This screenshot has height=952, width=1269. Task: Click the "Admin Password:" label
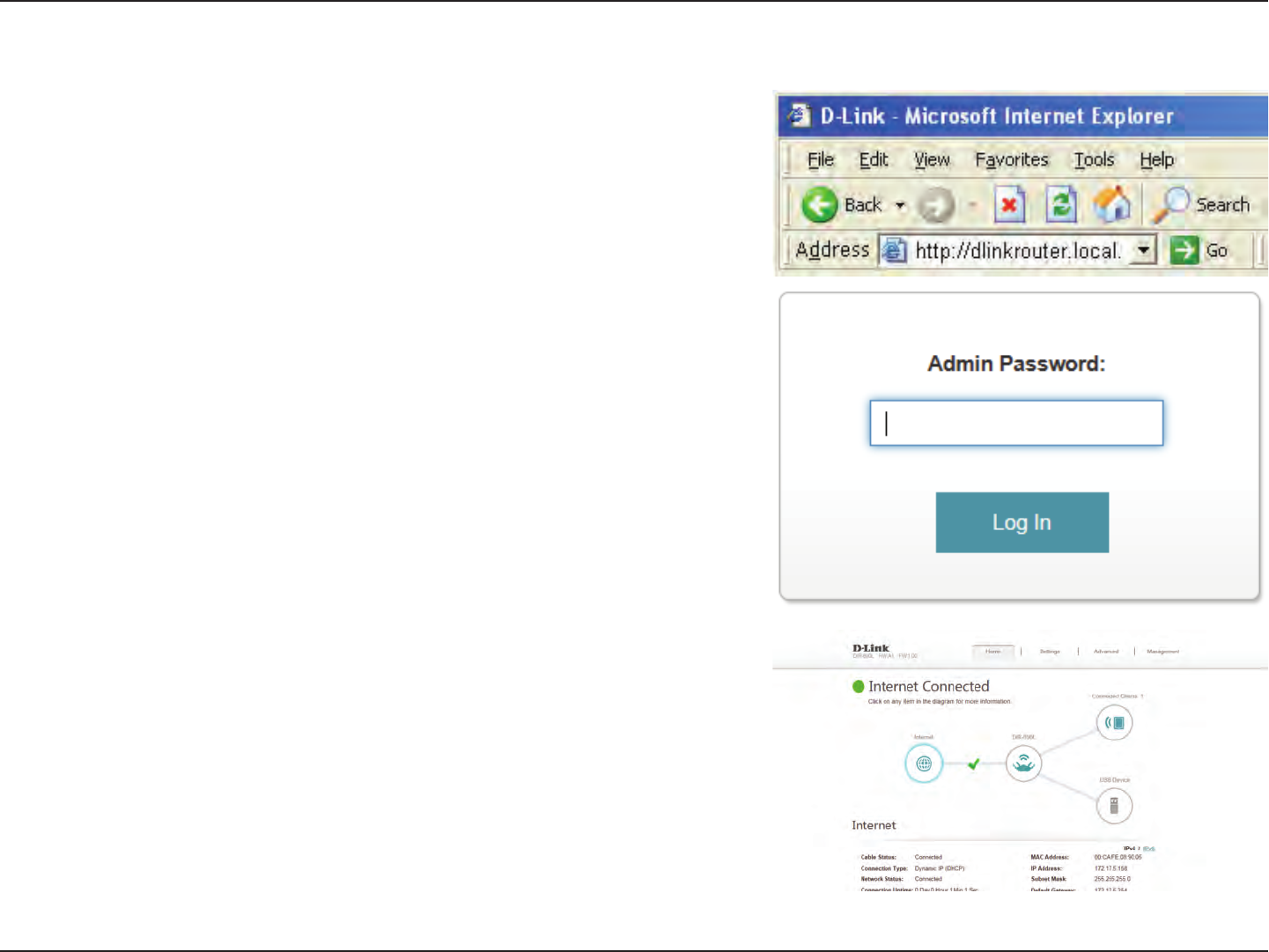coord(1016,364)
